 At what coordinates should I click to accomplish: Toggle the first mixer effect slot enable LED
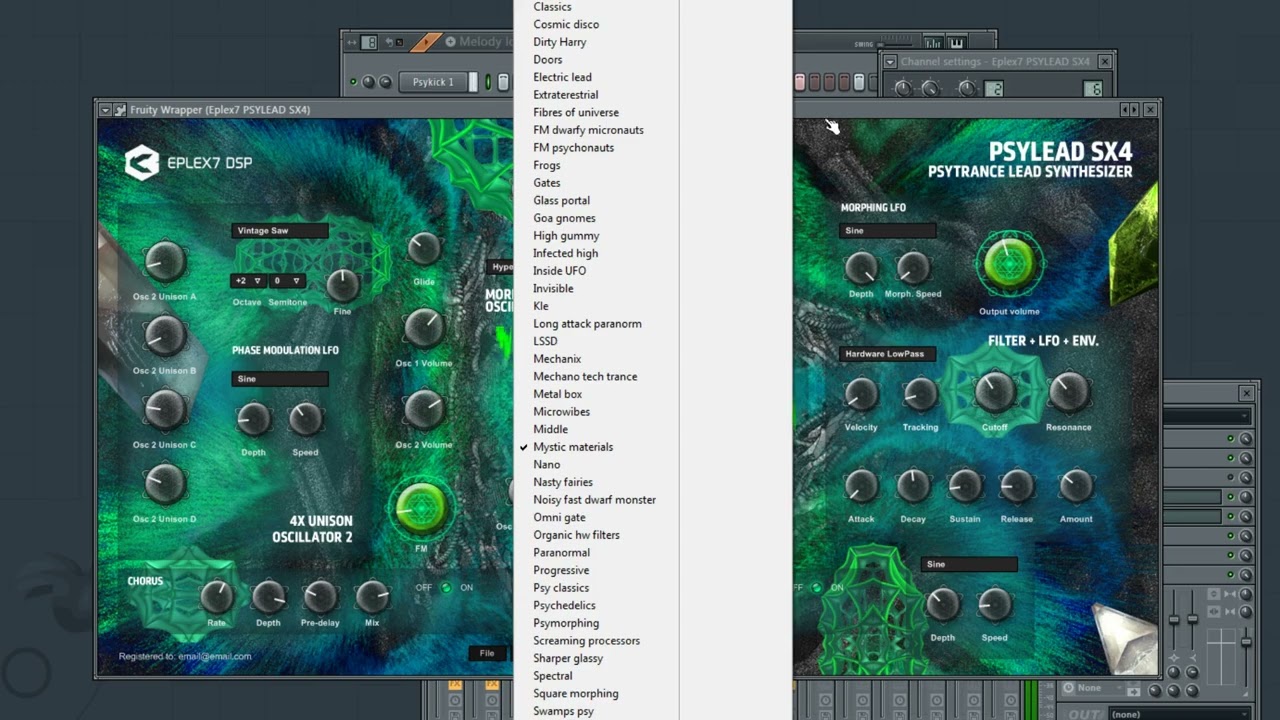[1231, 439]
